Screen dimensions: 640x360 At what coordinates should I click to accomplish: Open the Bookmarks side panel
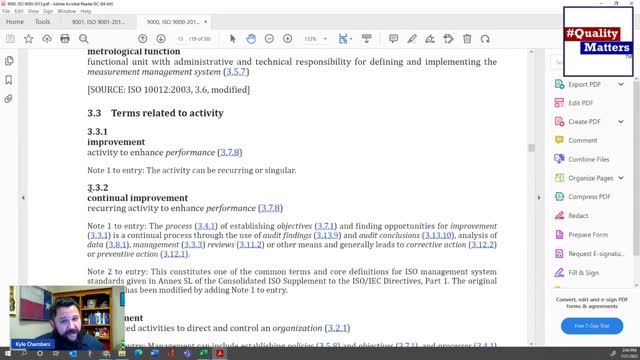tap(9, 80)
